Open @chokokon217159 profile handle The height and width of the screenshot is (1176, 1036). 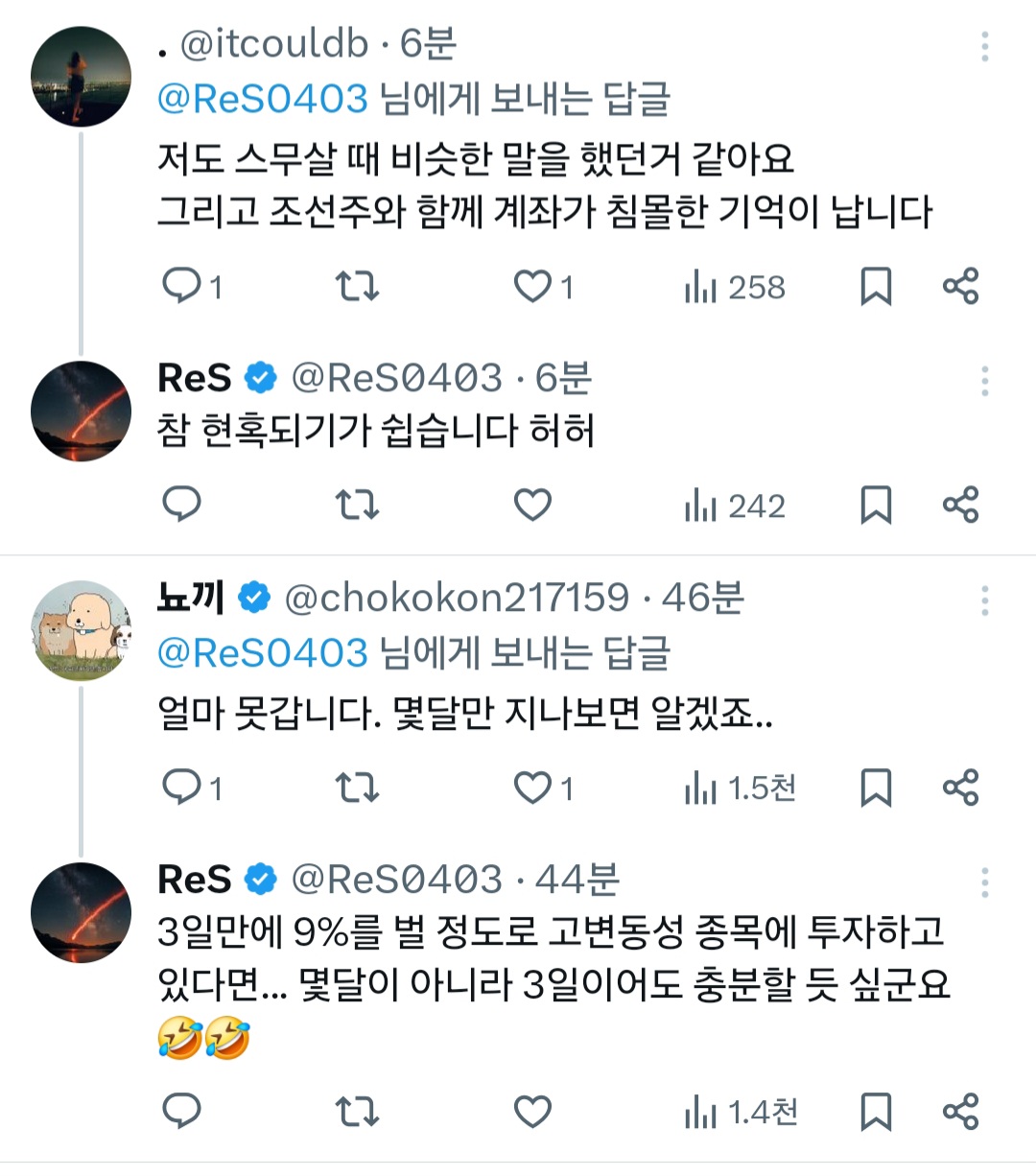click(457, 599)
